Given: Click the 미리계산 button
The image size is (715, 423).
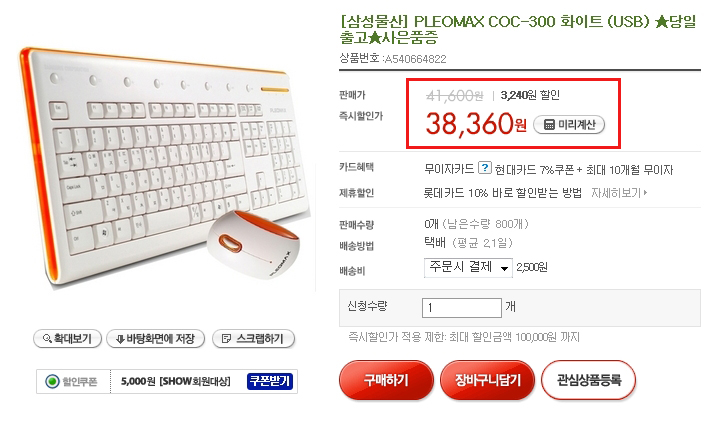Looking at the screenshot, I should 569,124.
